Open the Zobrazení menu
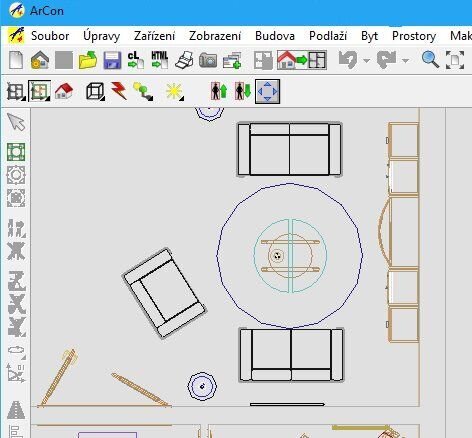The height and width of the screenshot is (438, 472). 215,36
